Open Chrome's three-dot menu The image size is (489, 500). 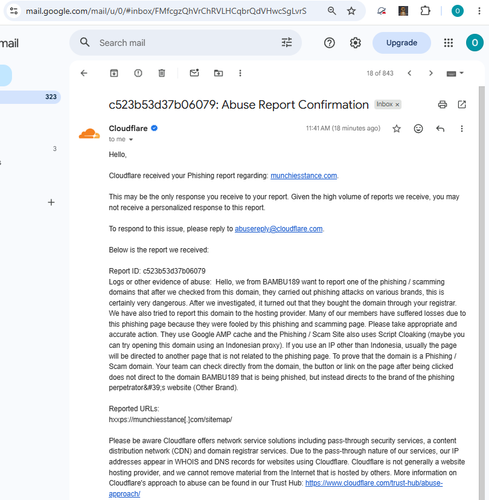[479, 11]
